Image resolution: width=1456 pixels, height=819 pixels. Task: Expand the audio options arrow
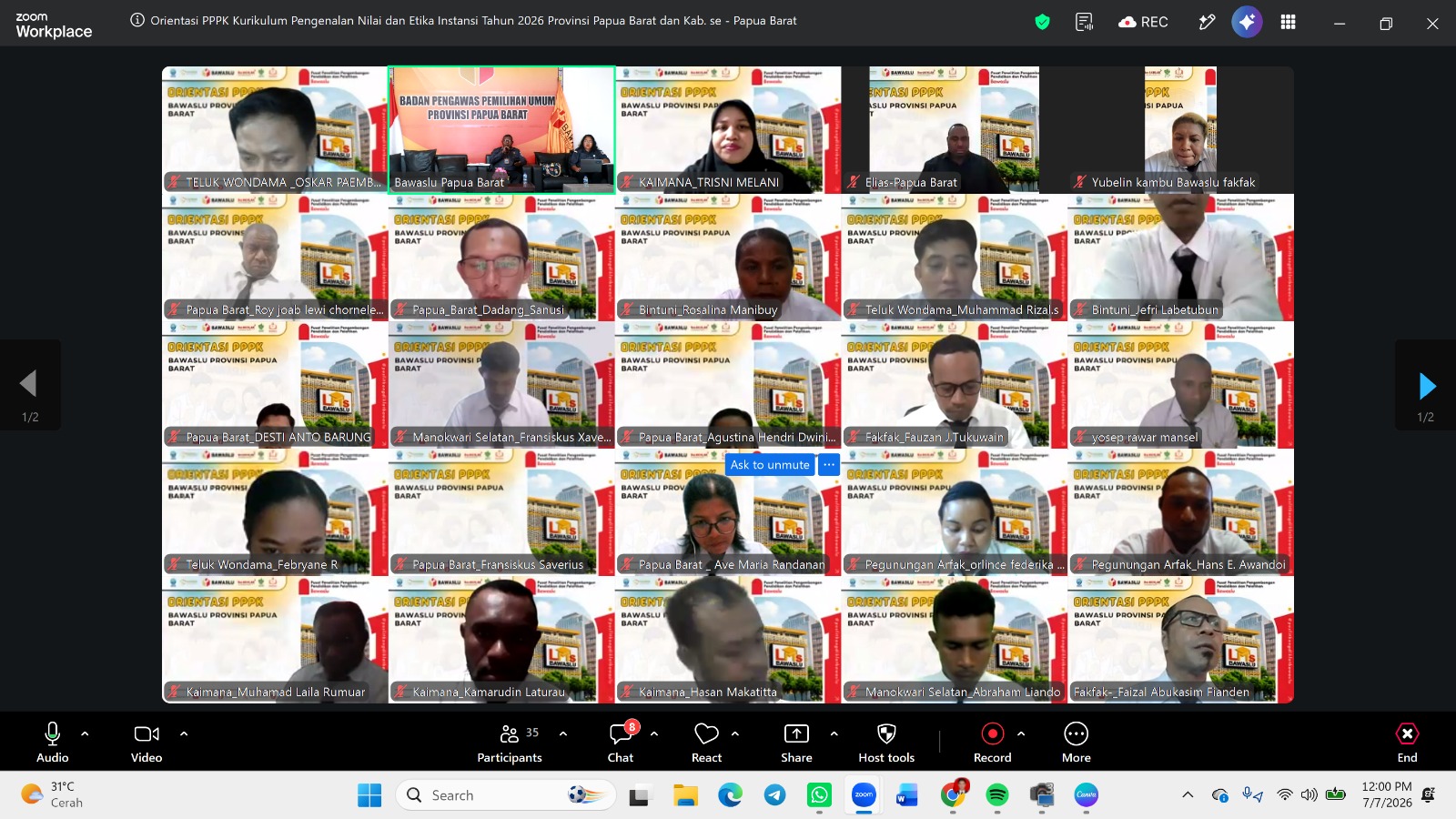pos(85,733)
